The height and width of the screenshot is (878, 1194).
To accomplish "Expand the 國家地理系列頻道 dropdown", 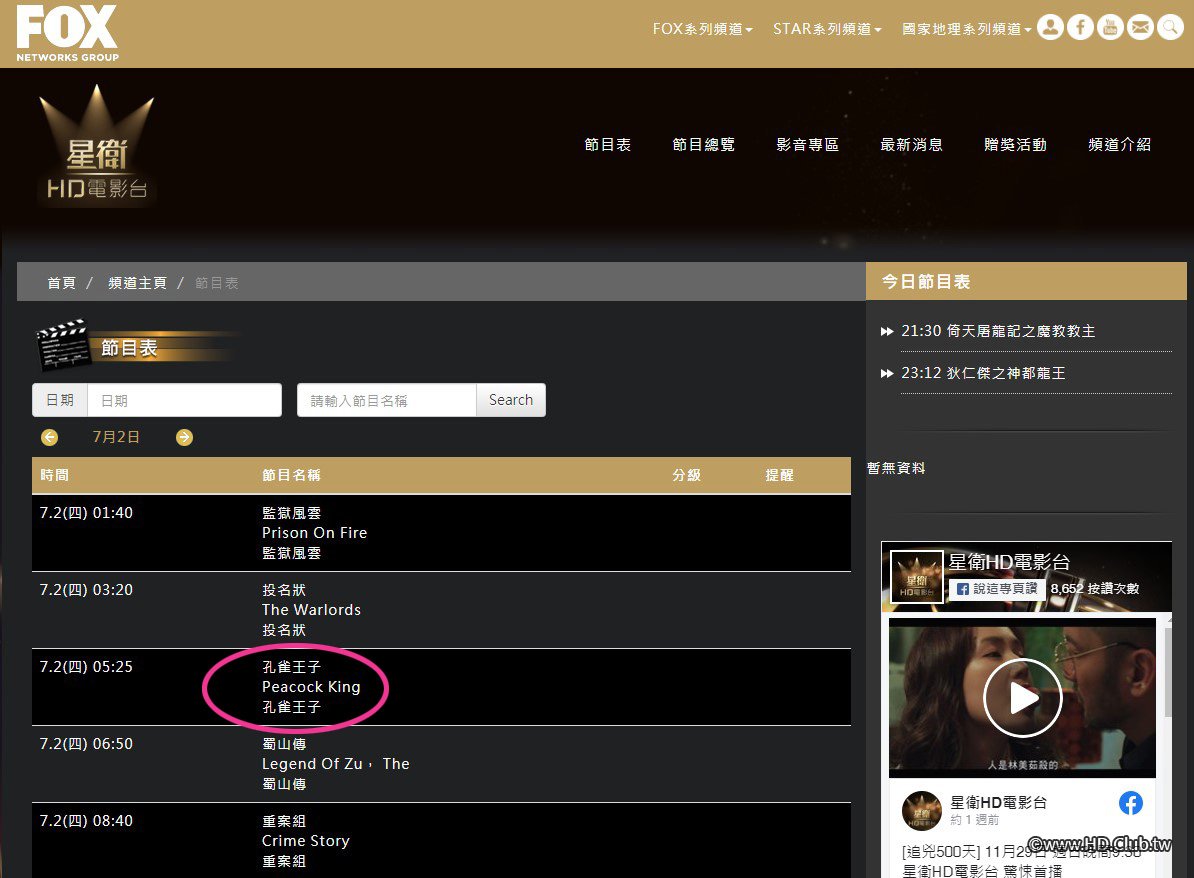I will (966, 29).
